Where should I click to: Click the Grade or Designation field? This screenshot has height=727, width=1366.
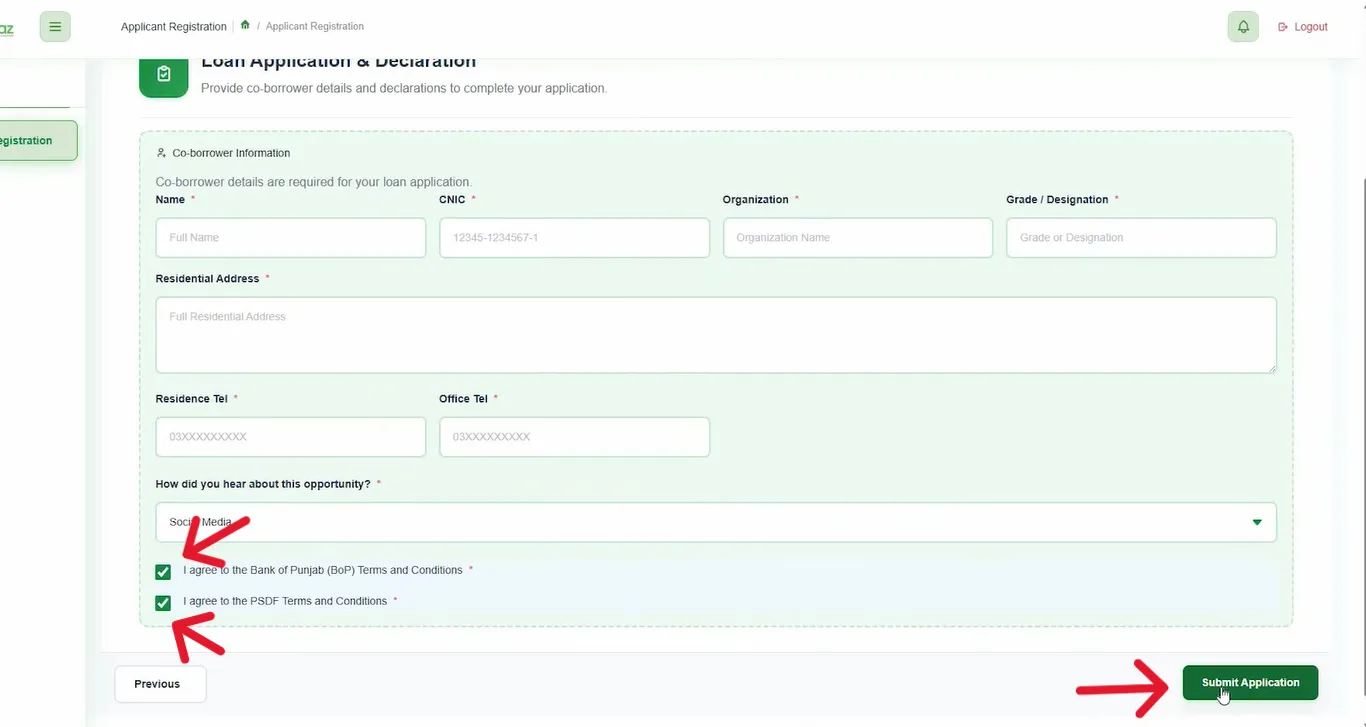click(x=1141, y=238)
